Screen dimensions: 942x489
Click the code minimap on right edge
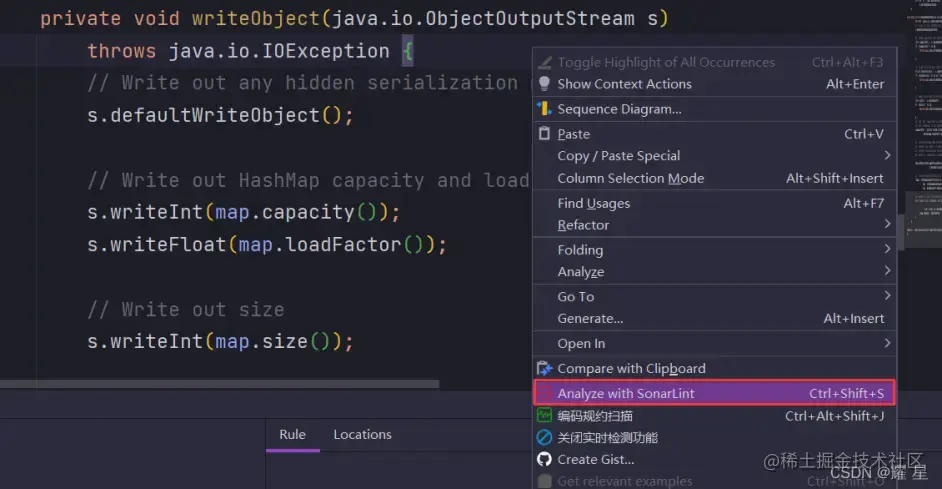(922, 126)
